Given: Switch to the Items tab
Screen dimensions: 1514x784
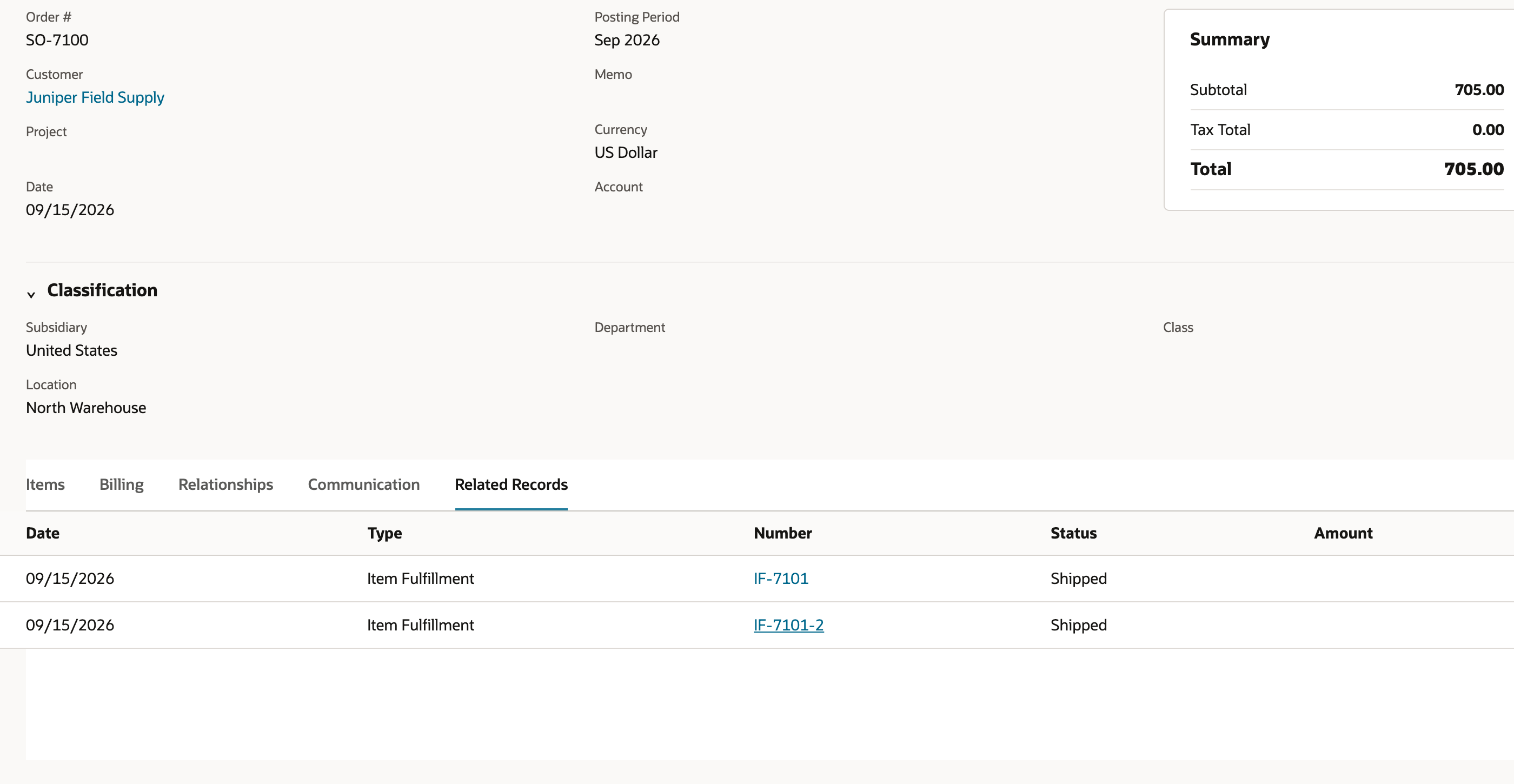Looking at the screenshot, I should 45,484.
